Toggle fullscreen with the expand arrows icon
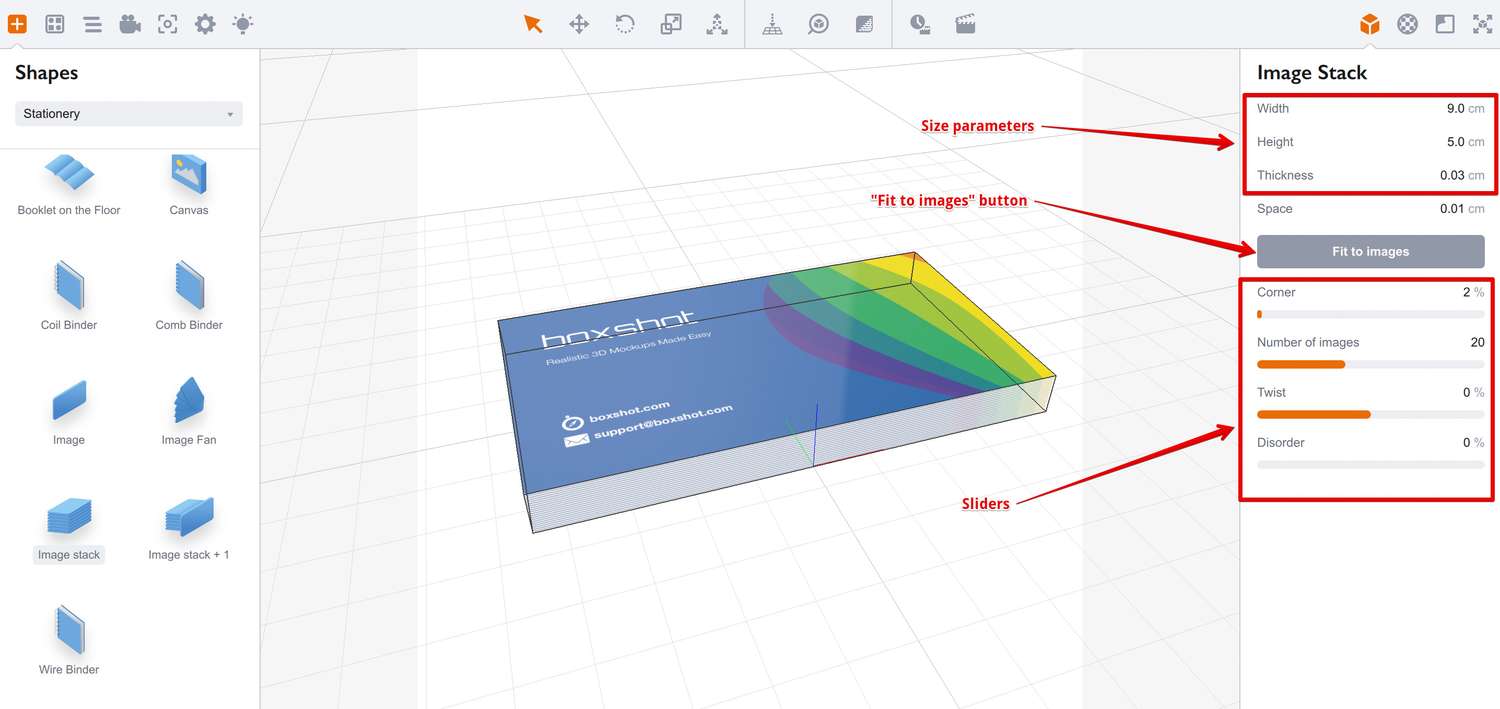1500x709 pixels. click(1482, 24)
